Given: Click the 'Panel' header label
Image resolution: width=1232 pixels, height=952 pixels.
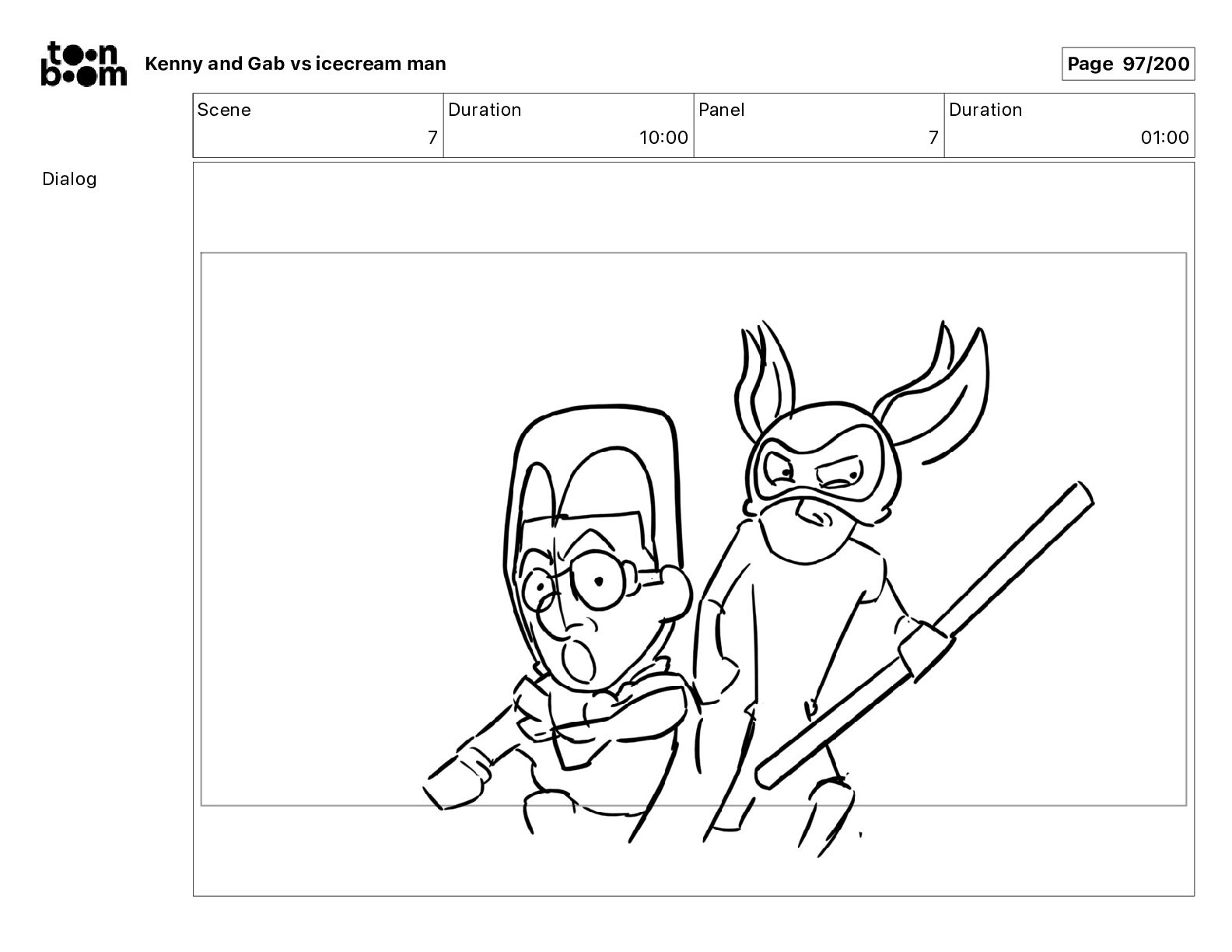Looking at the screenshot, I should click(x=721, y=110).
